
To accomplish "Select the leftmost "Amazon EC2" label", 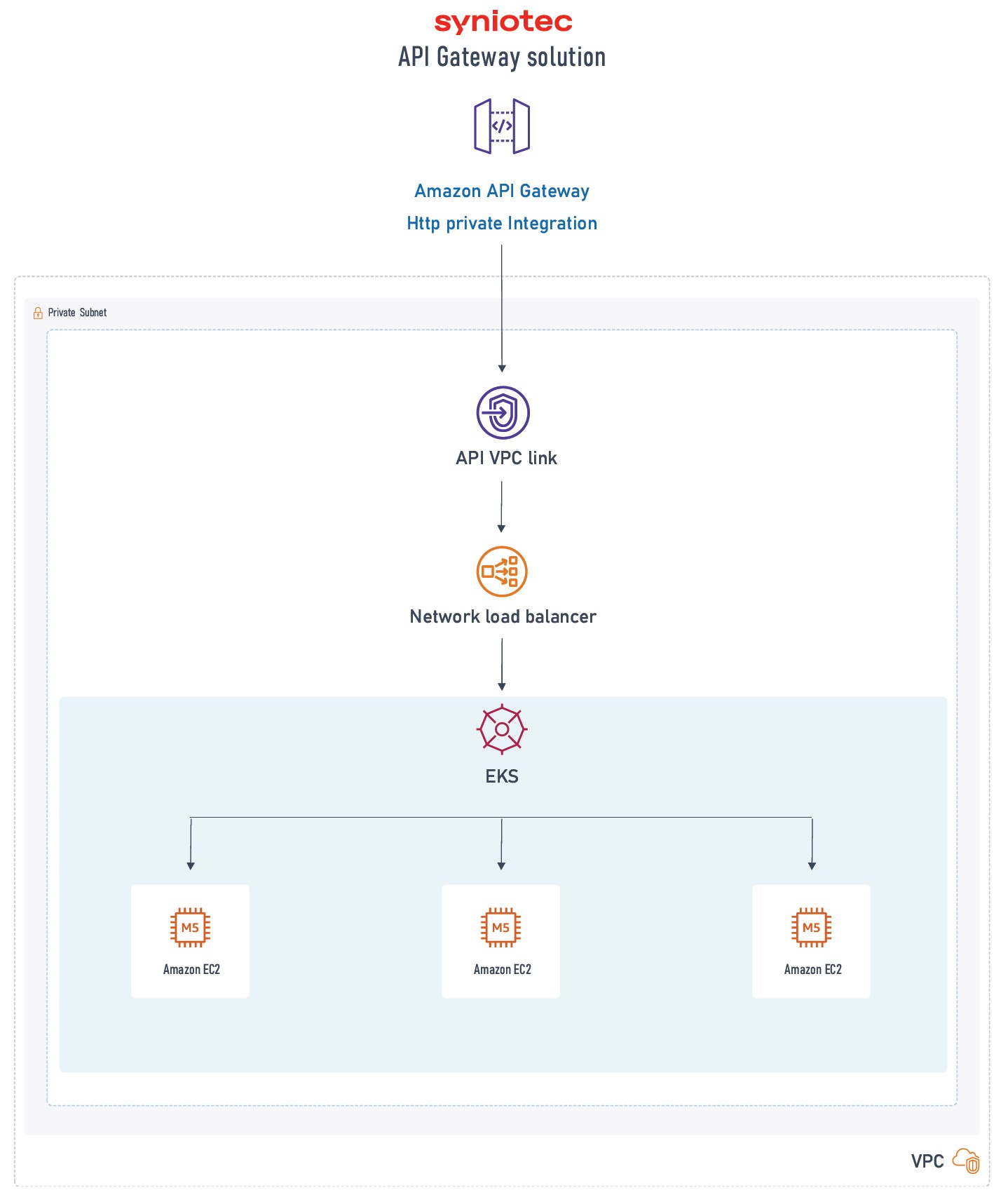I will (191, 969).
